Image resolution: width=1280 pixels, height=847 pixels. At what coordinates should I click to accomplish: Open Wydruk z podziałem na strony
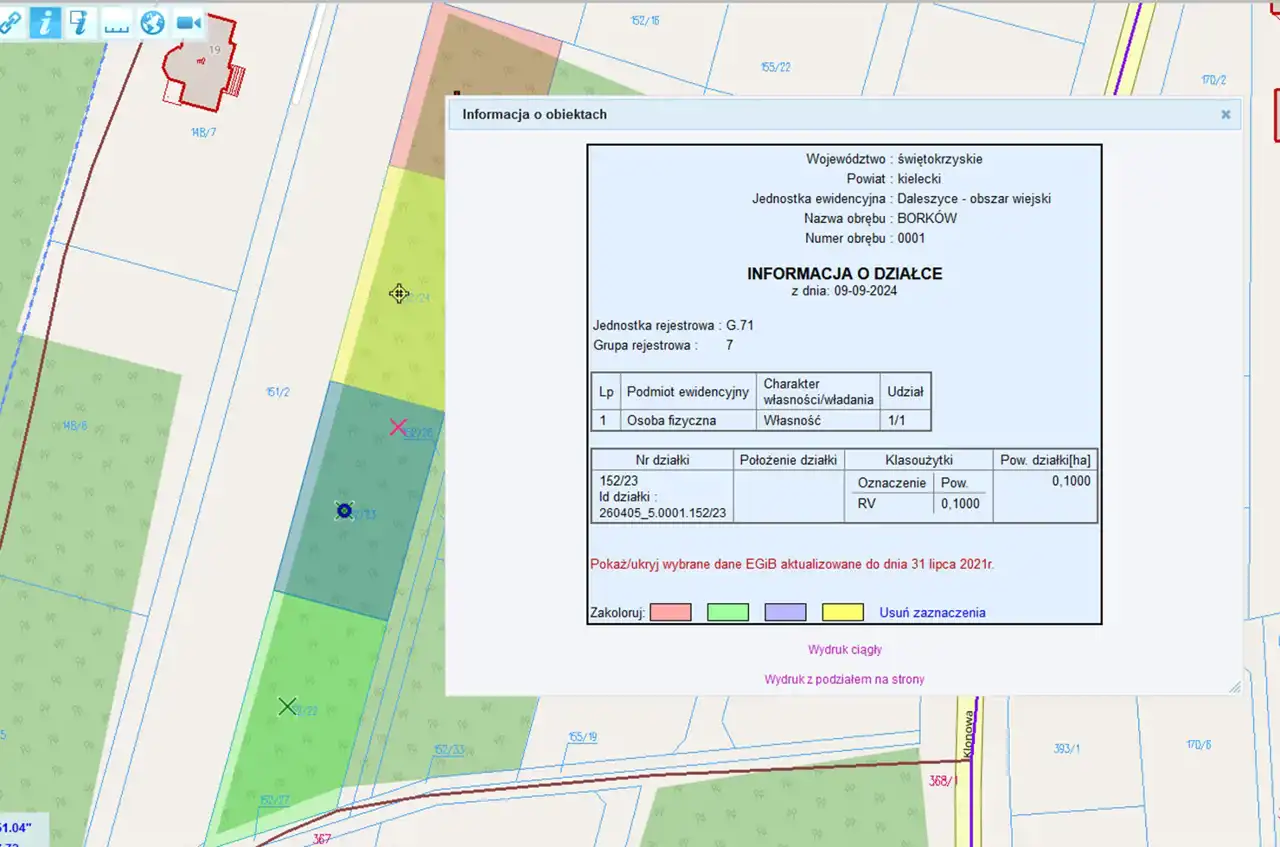(x=844, y=679)
